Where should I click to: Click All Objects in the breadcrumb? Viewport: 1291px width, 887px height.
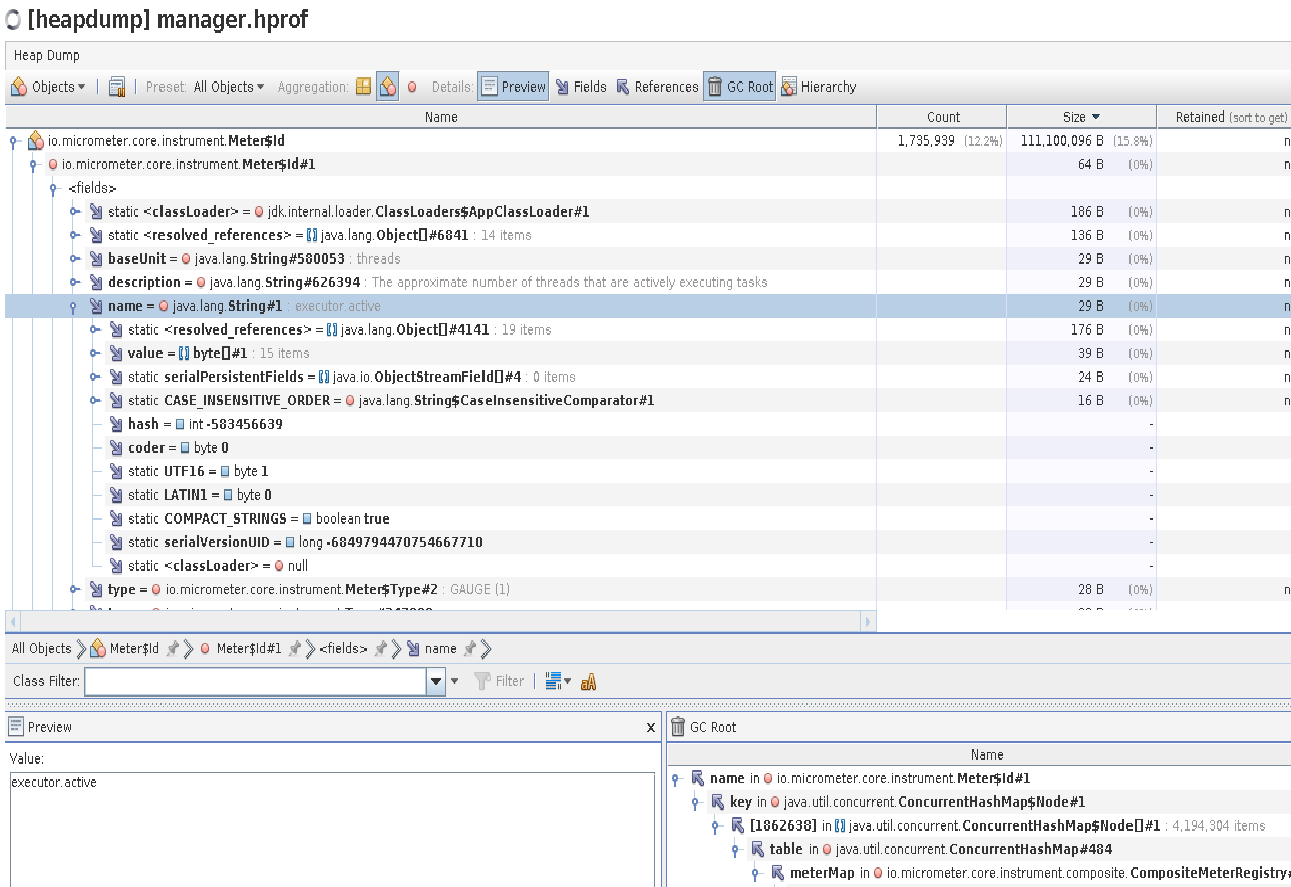[42, 649]
